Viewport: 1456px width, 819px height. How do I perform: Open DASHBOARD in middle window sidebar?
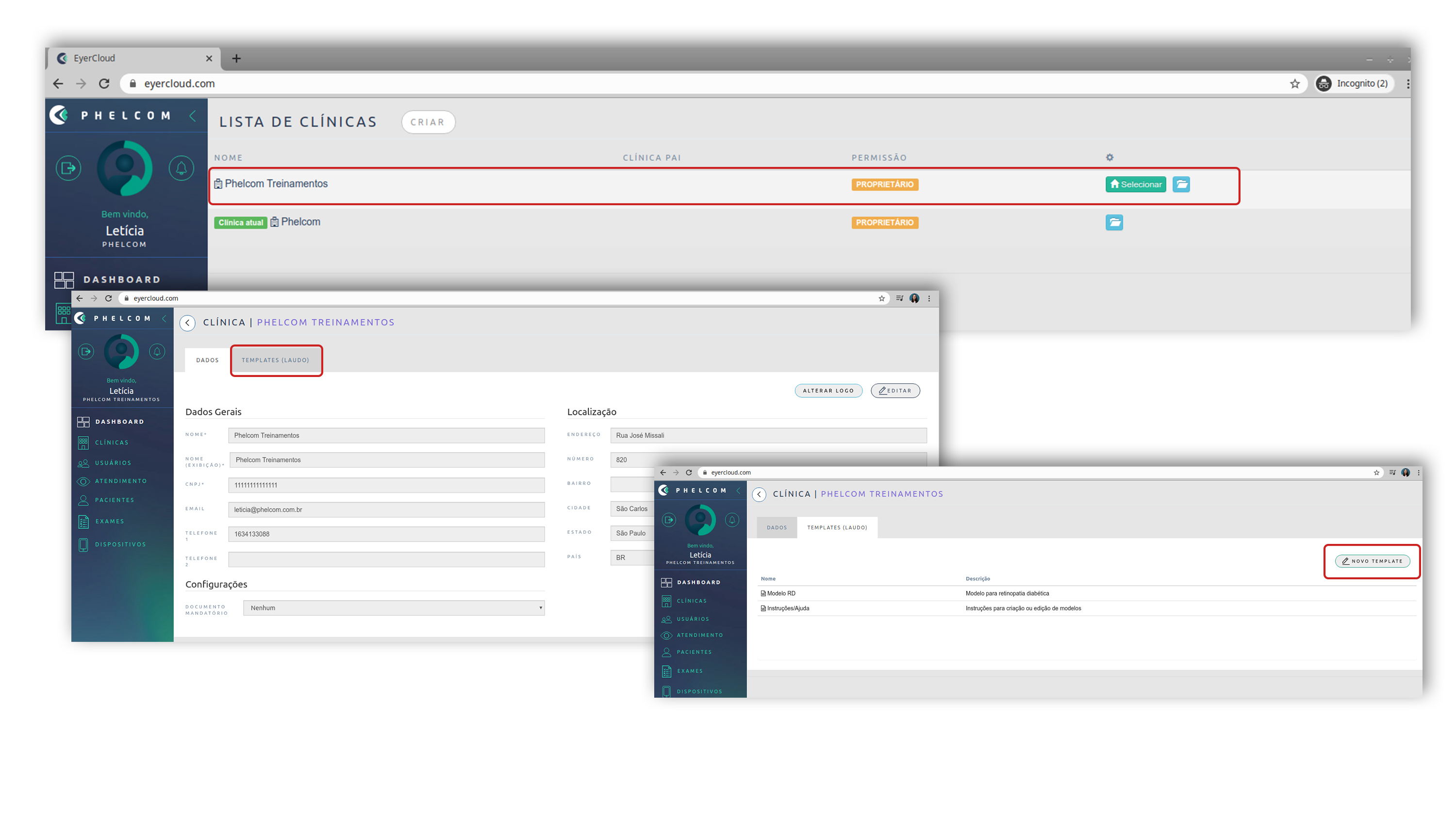[x=111, y=422]
